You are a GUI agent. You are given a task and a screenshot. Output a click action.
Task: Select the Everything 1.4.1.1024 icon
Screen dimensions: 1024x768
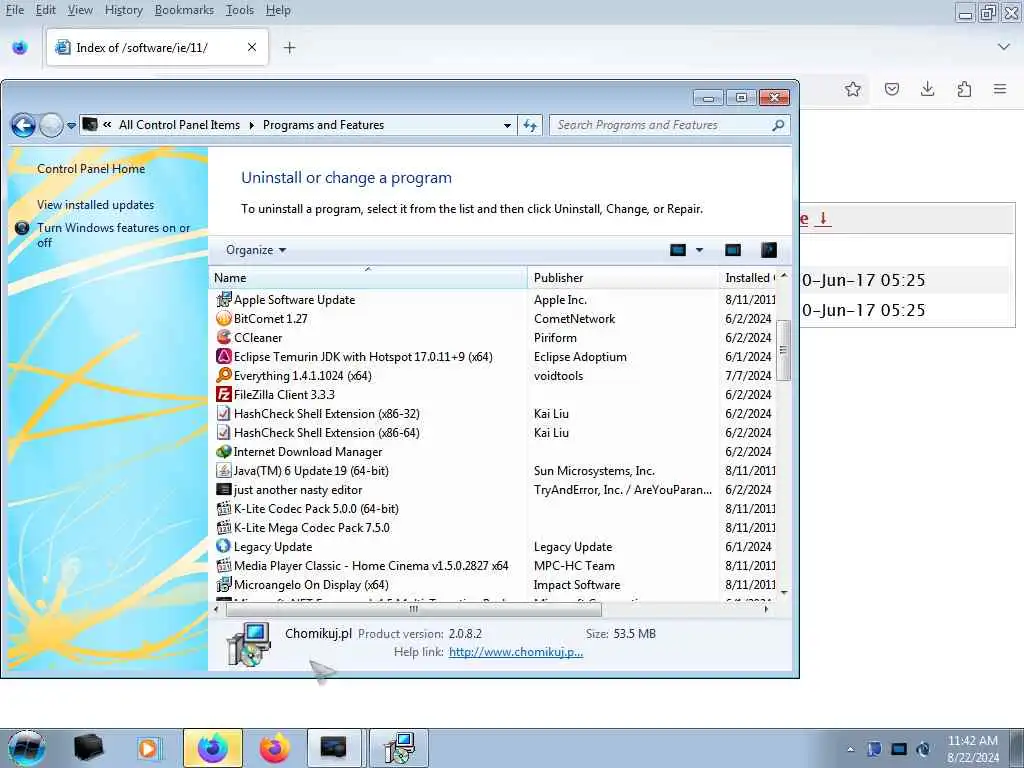click(223, 376)
